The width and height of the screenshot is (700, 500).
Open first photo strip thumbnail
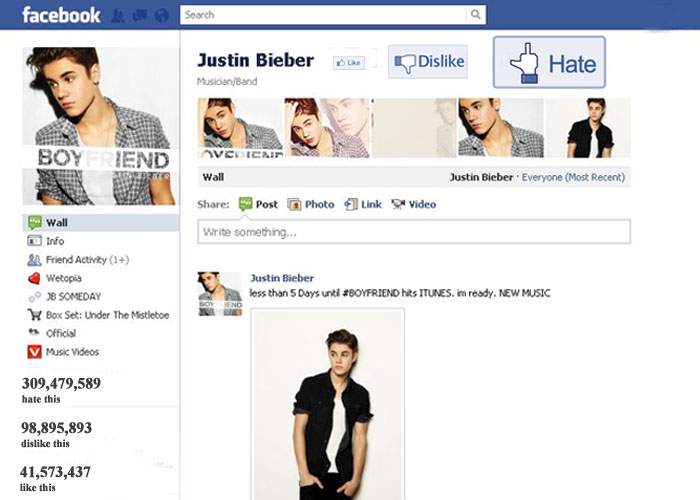pyautogui.click(x=240, y=128)
